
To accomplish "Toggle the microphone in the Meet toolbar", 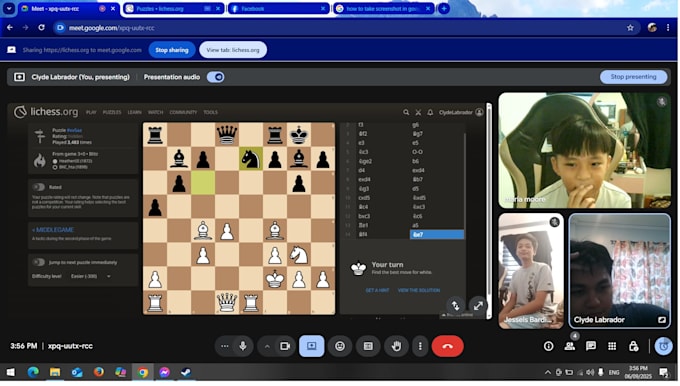I will (243, 346).
